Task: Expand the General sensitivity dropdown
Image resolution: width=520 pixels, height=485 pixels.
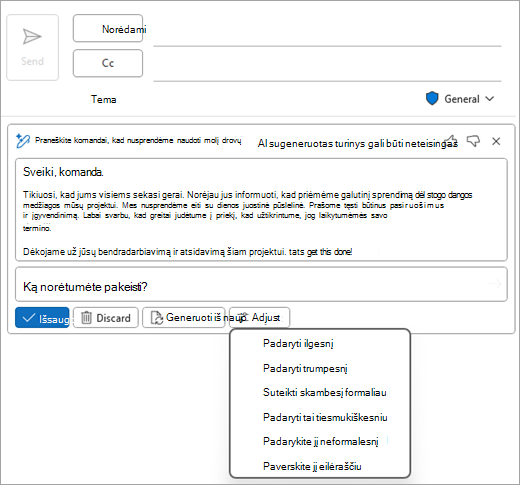Action: [x=489, y=99]
